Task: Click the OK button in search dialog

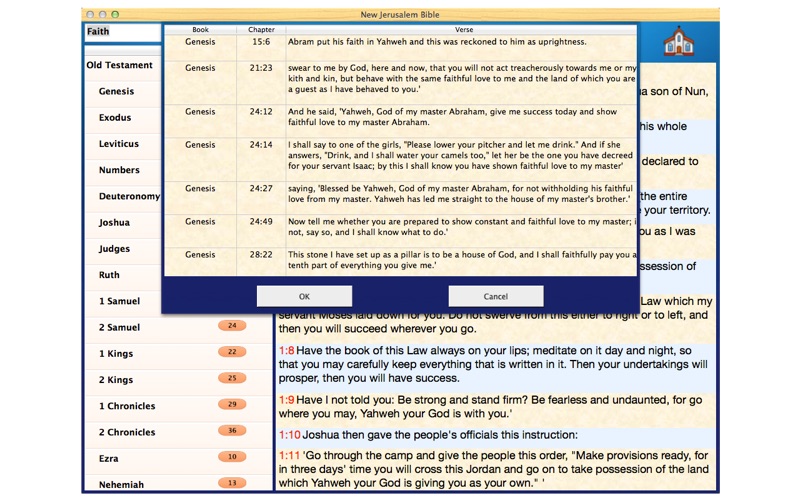Action: [304, 296]
